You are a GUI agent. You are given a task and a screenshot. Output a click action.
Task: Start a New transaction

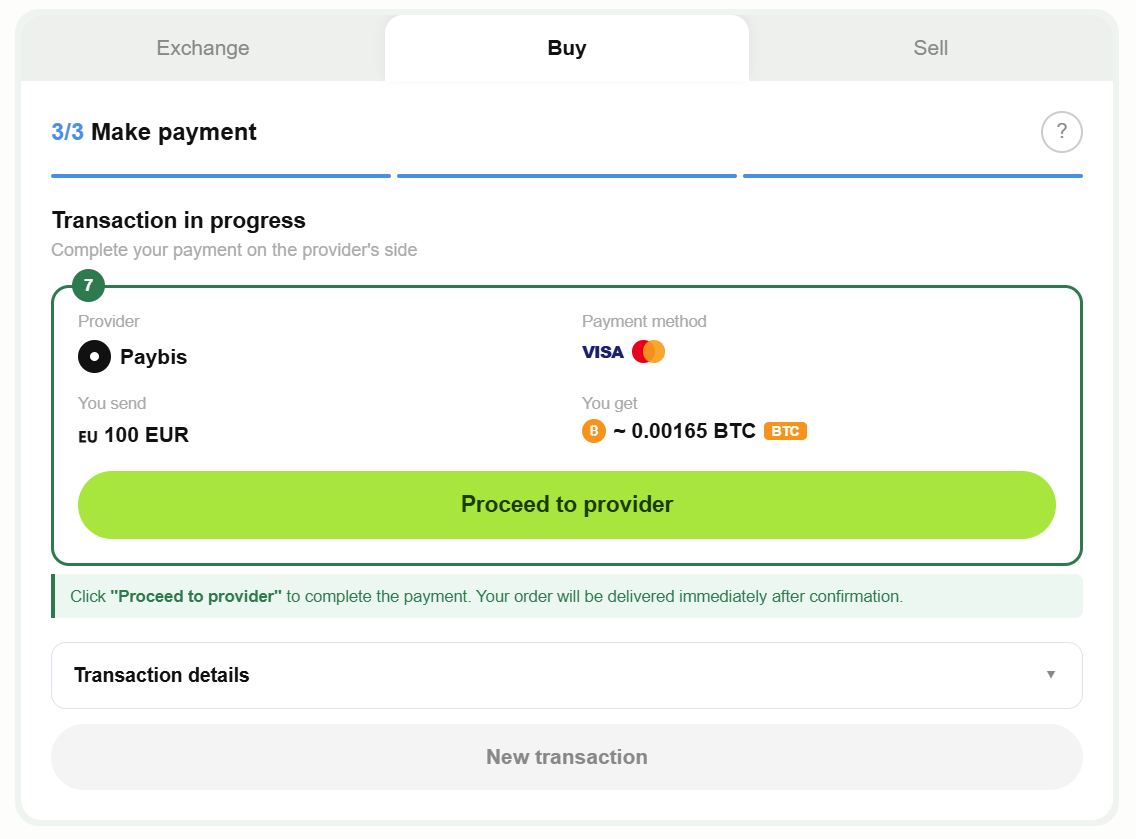click(567, 757)
